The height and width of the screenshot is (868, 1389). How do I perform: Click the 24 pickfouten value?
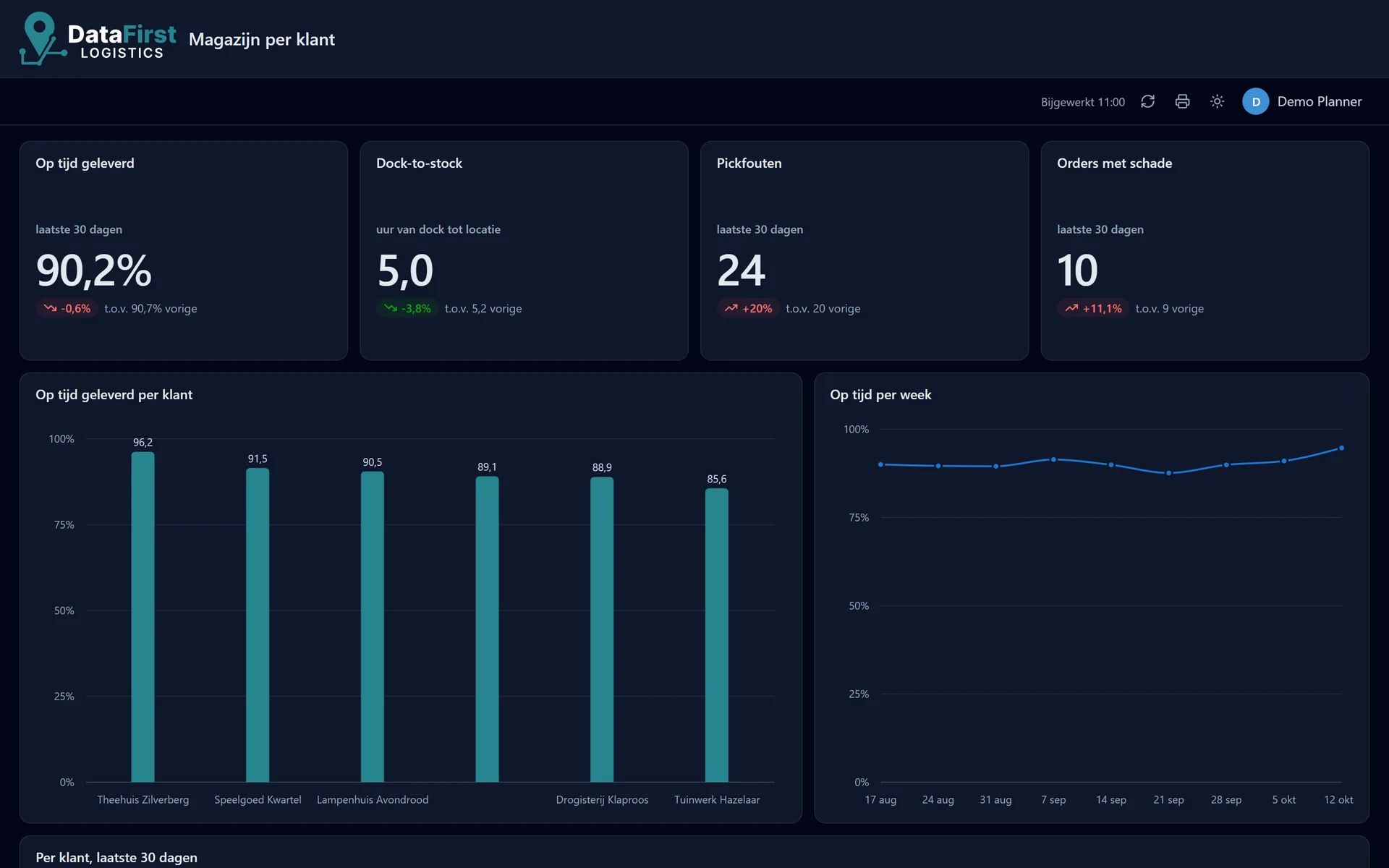click(741, 270)
